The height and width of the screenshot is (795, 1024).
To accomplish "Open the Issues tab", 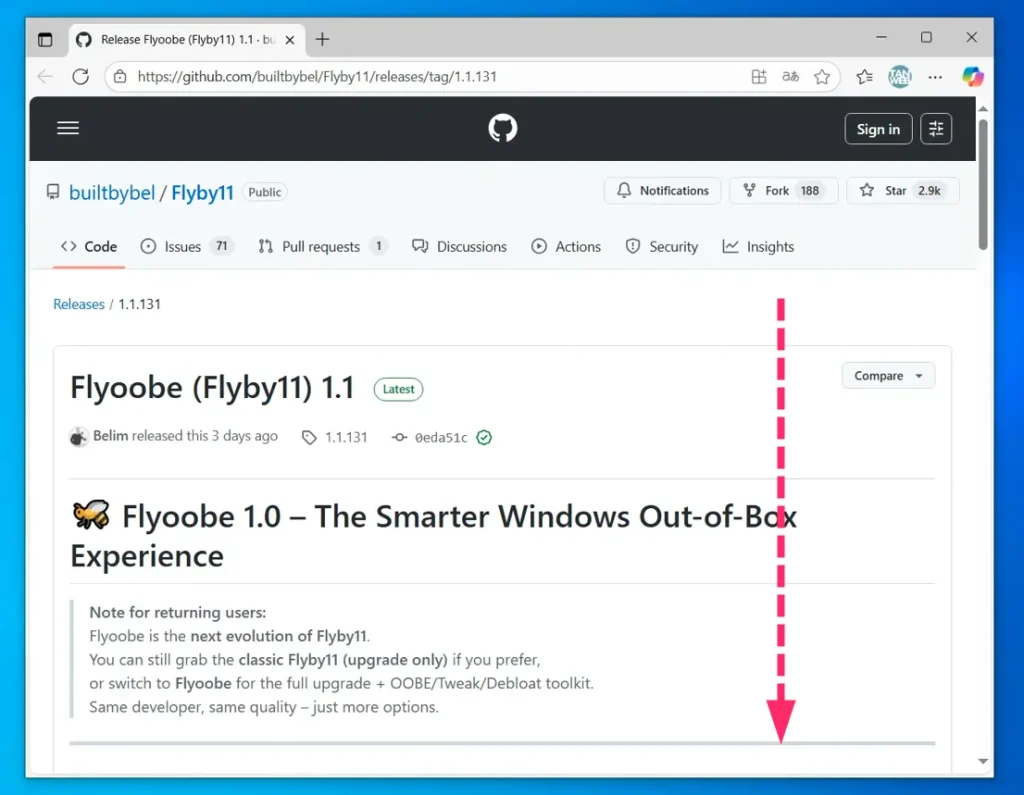I will 187,247.
